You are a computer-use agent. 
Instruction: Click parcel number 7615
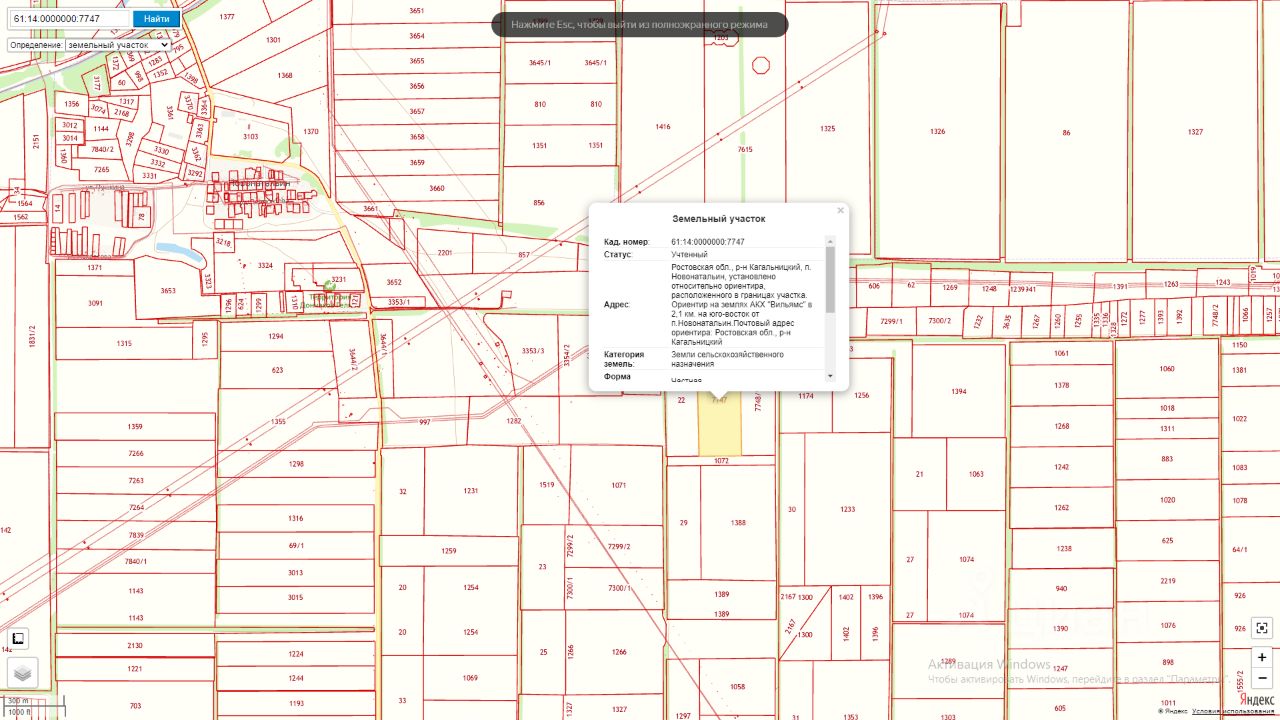click(744, 149)
